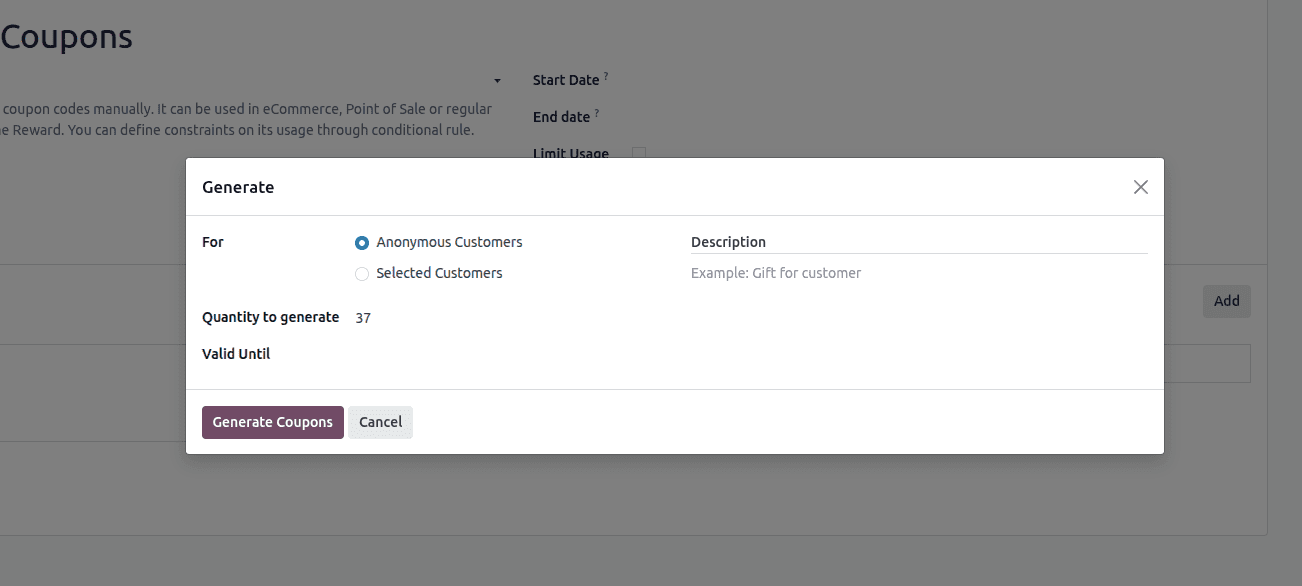Click the Coupons page title
Viewport: 1302px width, 586px height.
click(x=66, y=37)
